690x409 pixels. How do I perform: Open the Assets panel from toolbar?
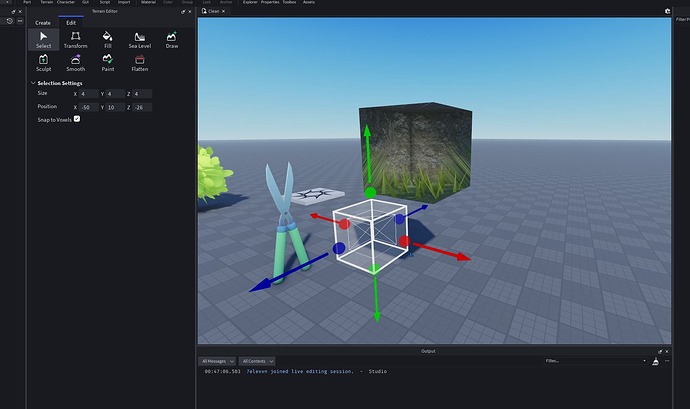(x=309, y=2)
